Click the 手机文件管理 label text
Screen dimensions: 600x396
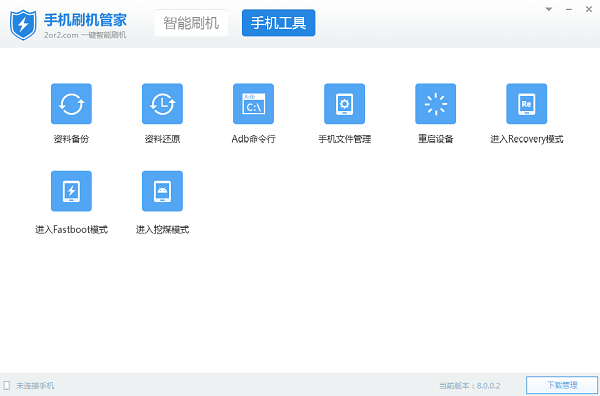(x=344, y=139)
